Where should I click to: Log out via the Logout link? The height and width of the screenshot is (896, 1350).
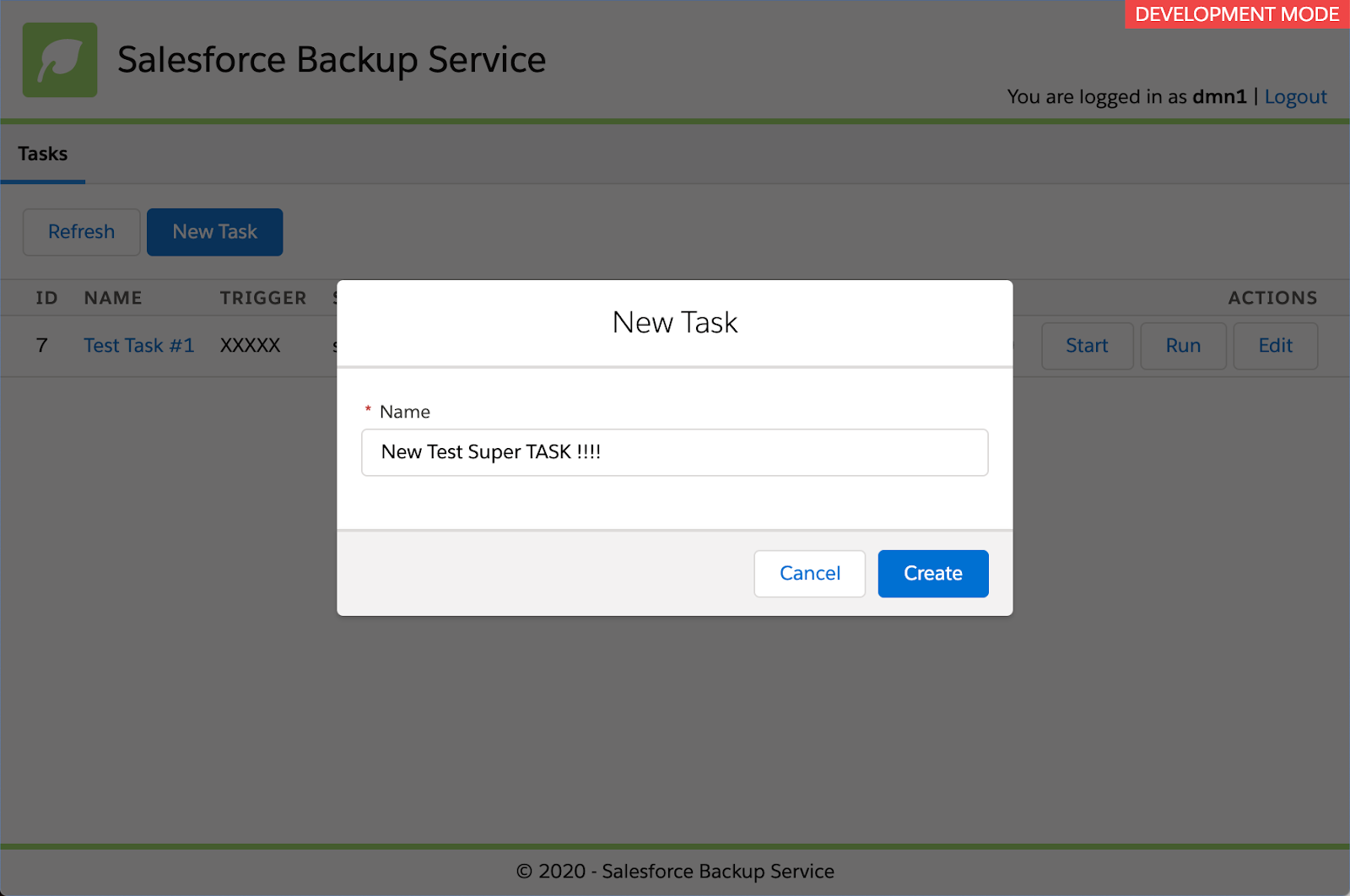click(x=1296, y=97)
